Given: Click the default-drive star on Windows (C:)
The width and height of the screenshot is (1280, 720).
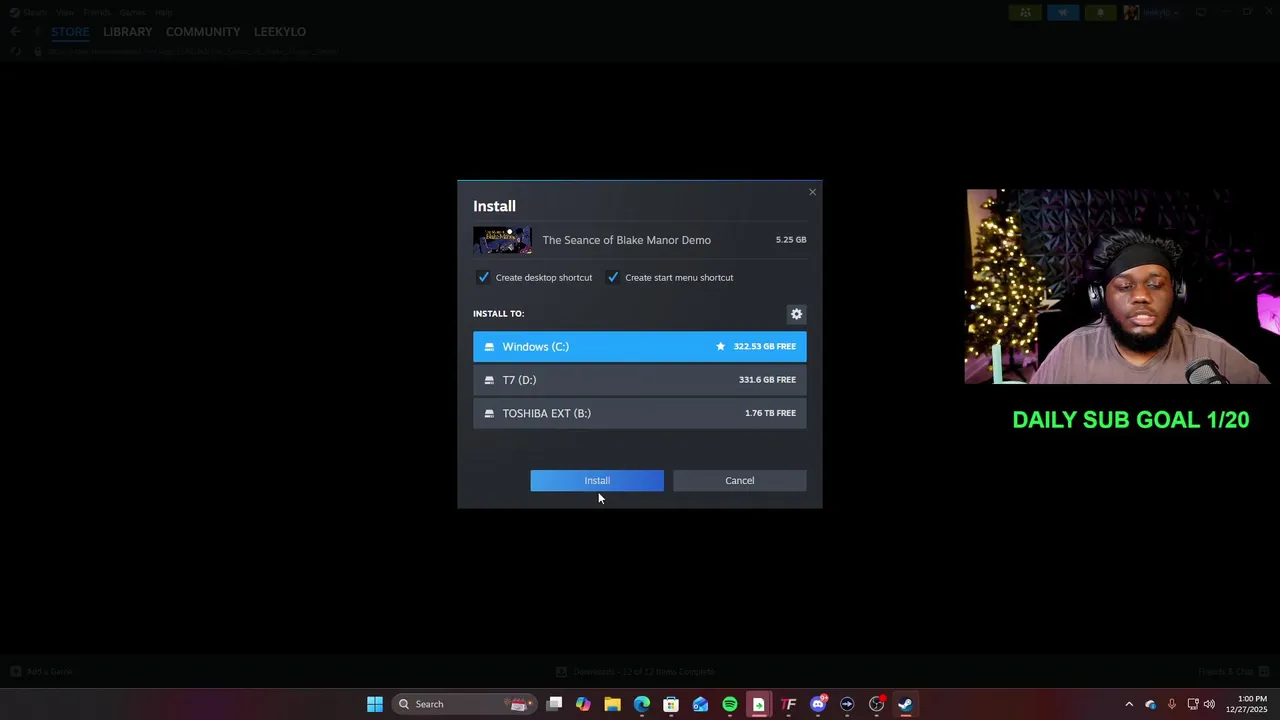Looking at the screenshot, I should point(720,346).
